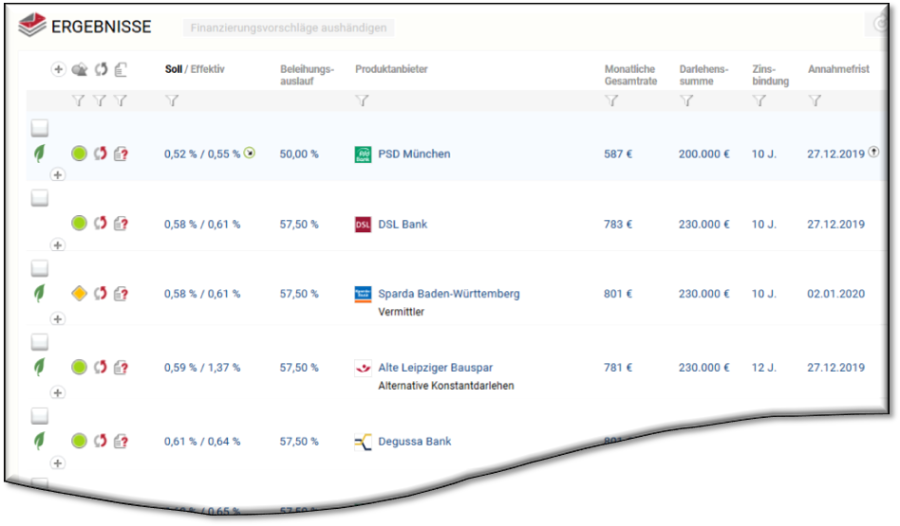Expand PSD München row with plus button
900x526 pixels.
[x=57, y=175]
